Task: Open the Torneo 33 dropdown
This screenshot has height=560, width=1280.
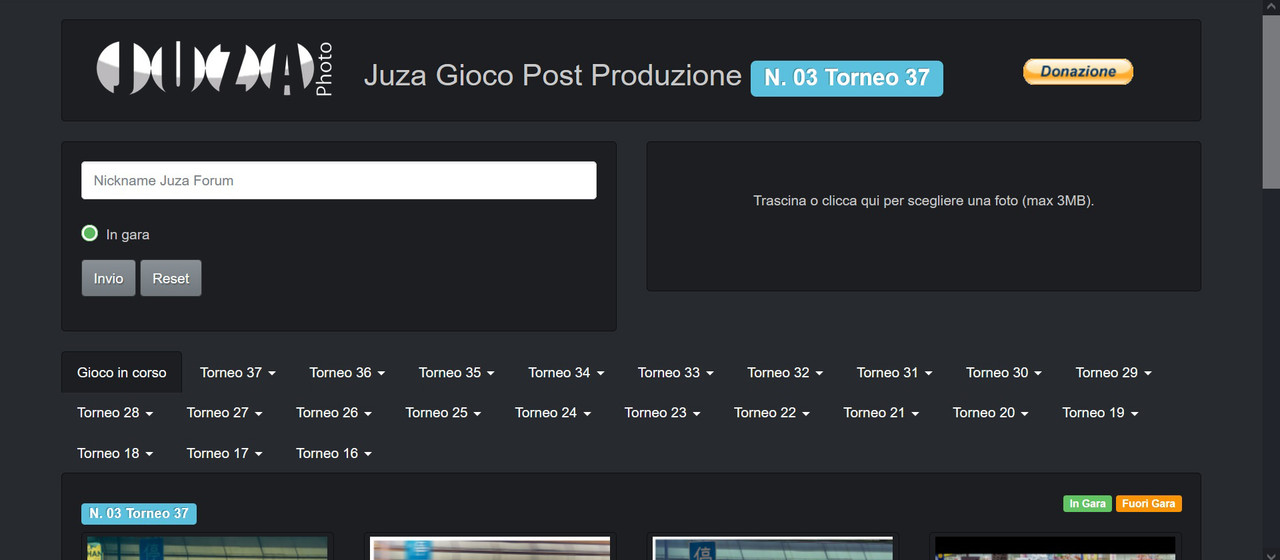Action: 676,372
